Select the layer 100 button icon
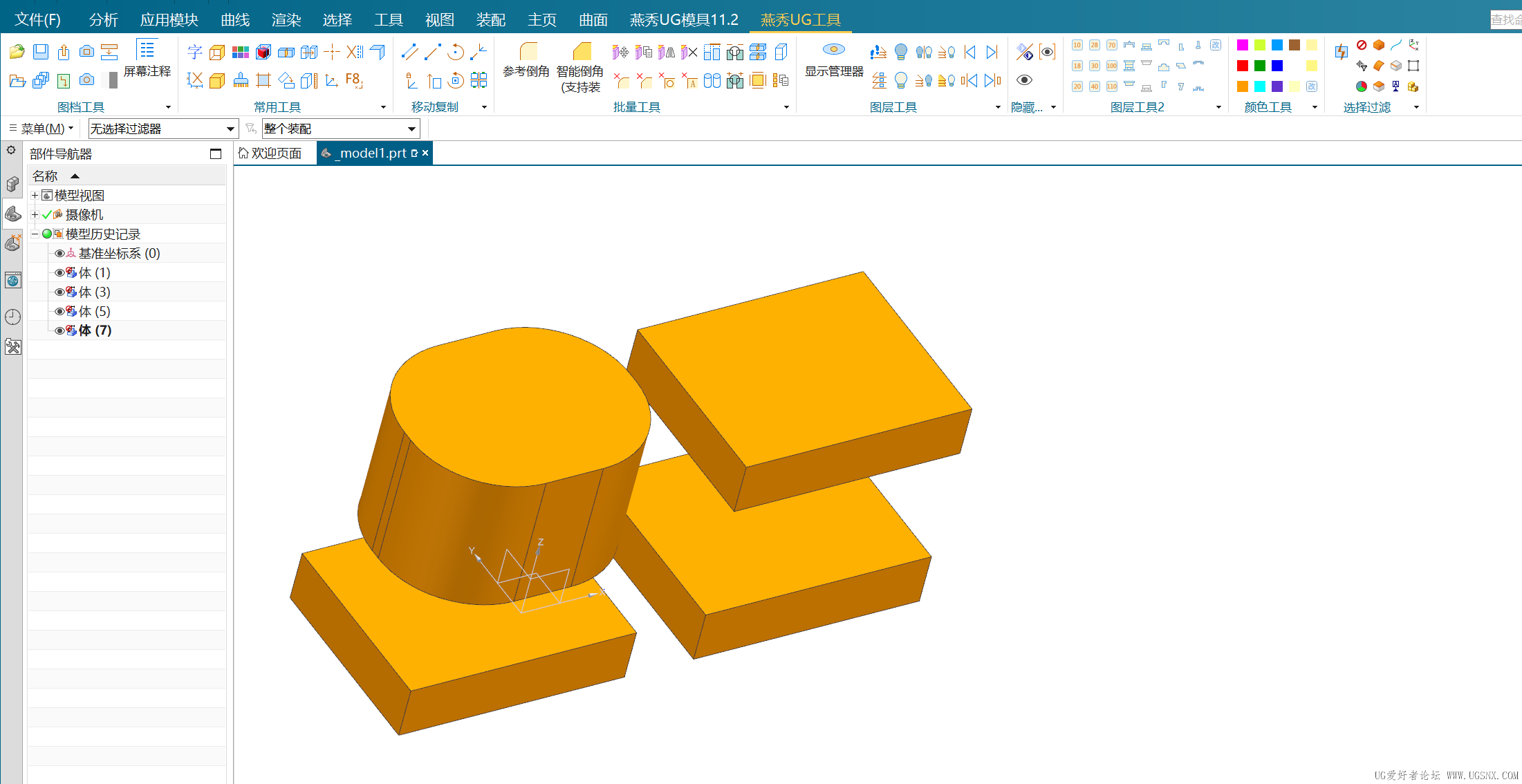 pyautogui.click(x=1111, y=66)
